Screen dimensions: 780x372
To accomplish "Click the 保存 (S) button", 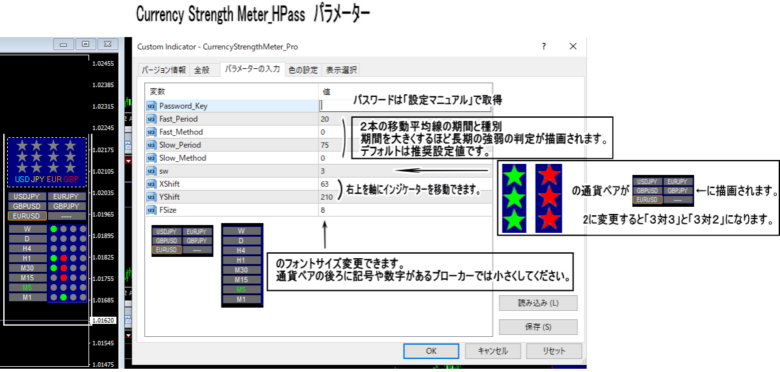I will pos(538,327).
